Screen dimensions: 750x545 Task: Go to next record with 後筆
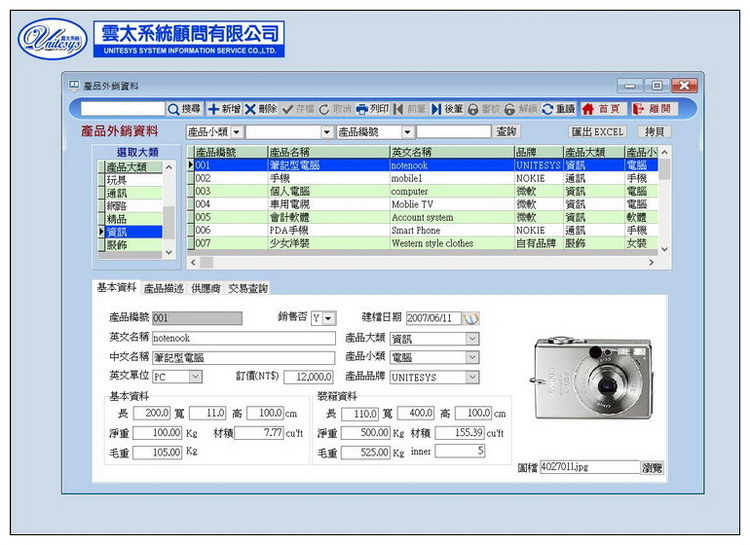447,108
